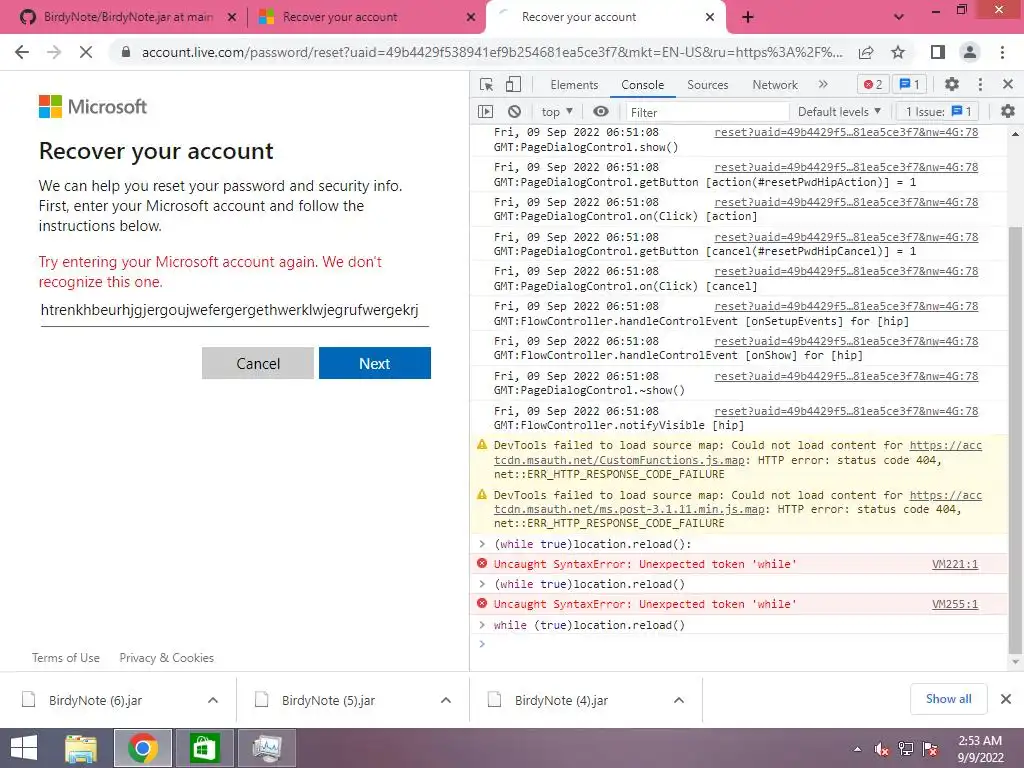Open the Chrome profile avatar

pyautogui.click(x=970, y=52)
